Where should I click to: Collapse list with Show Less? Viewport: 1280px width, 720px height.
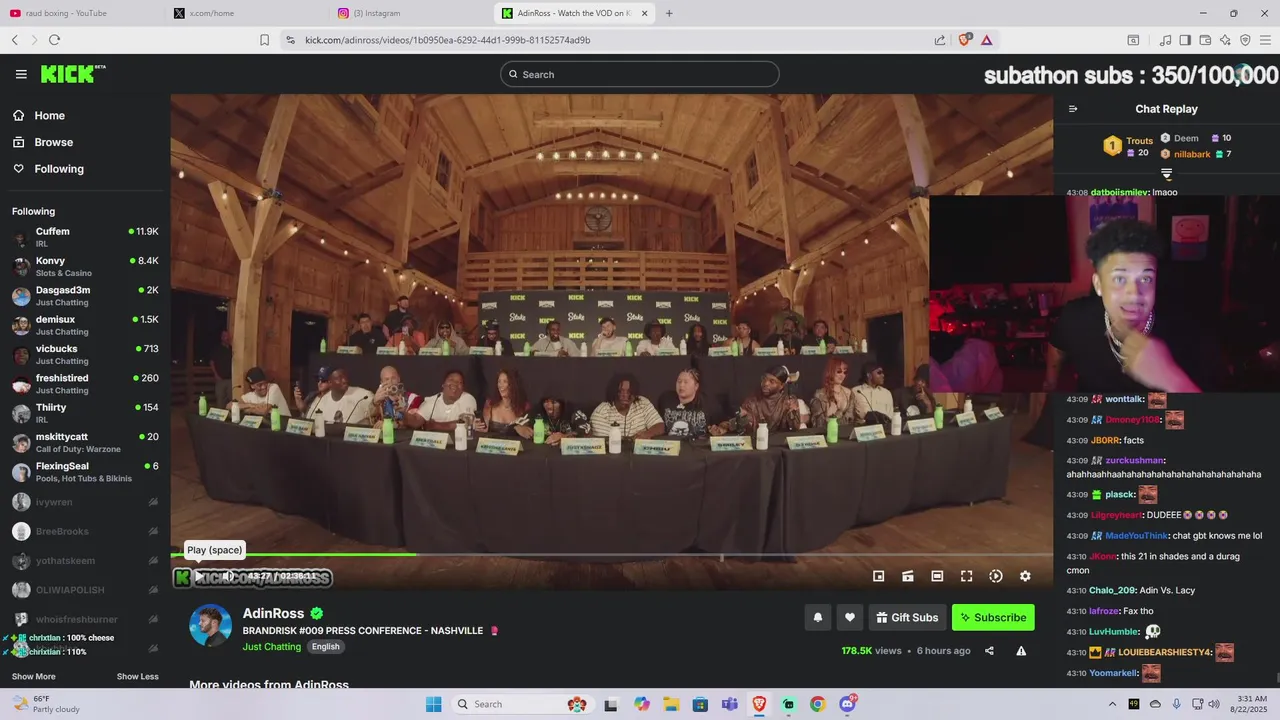(137, 677)
